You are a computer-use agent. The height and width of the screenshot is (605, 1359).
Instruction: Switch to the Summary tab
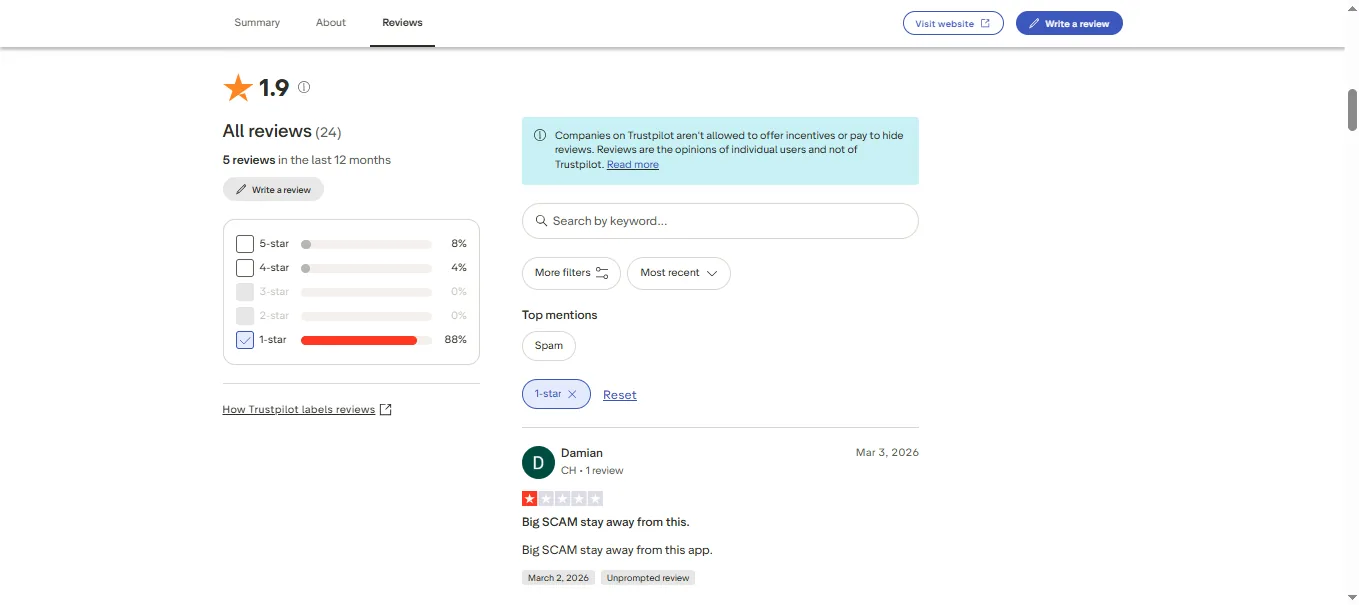(257, 23)
